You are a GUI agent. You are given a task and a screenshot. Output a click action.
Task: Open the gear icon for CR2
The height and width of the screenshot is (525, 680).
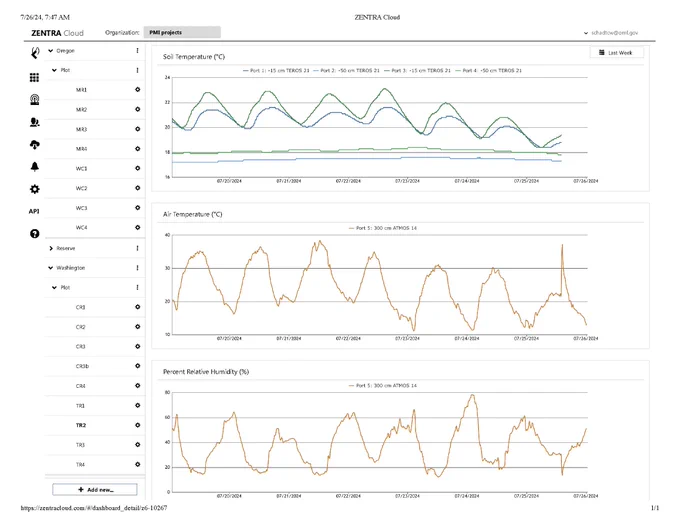(x=137, y=326)
